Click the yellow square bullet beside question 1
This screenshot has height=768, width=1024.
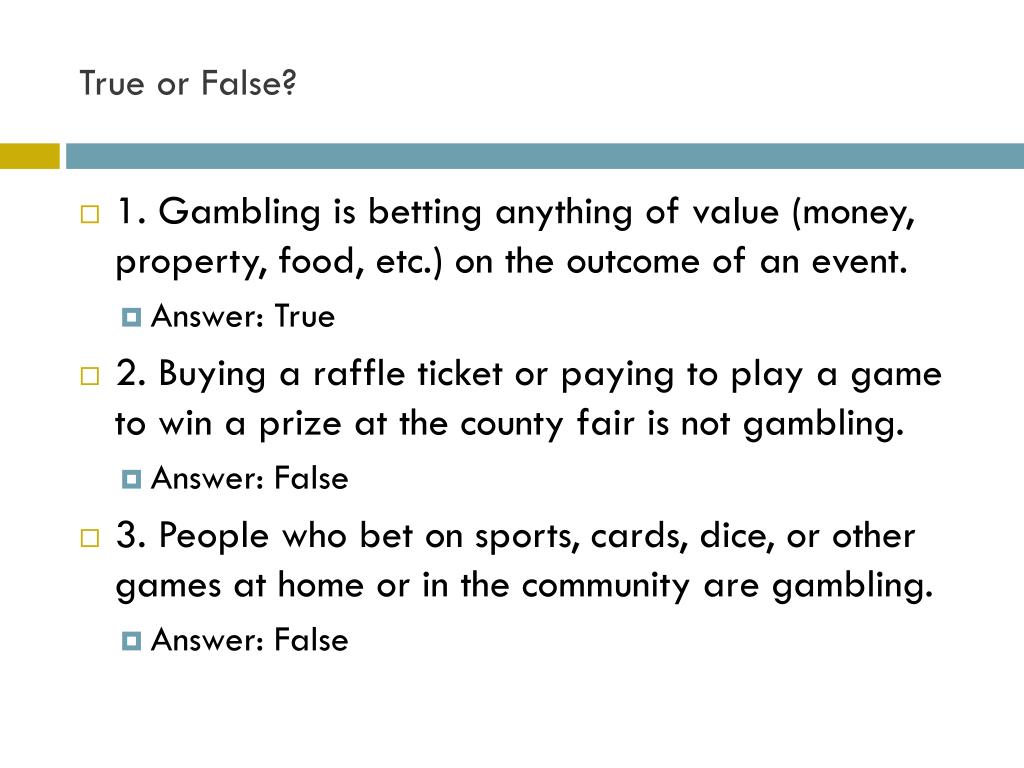click(x=90, y=214)
